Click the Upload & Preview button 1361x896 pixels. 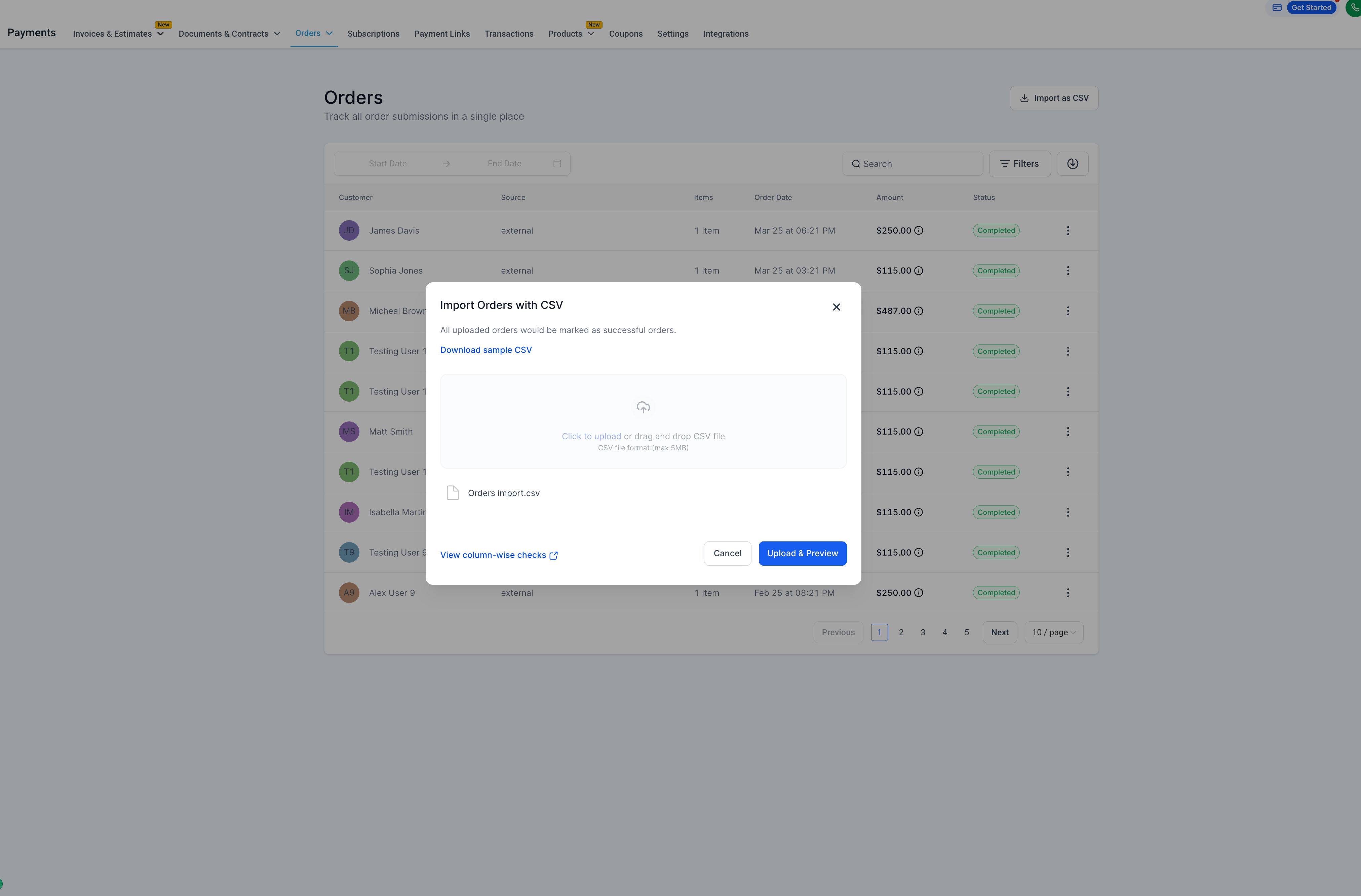click(802, 554)
